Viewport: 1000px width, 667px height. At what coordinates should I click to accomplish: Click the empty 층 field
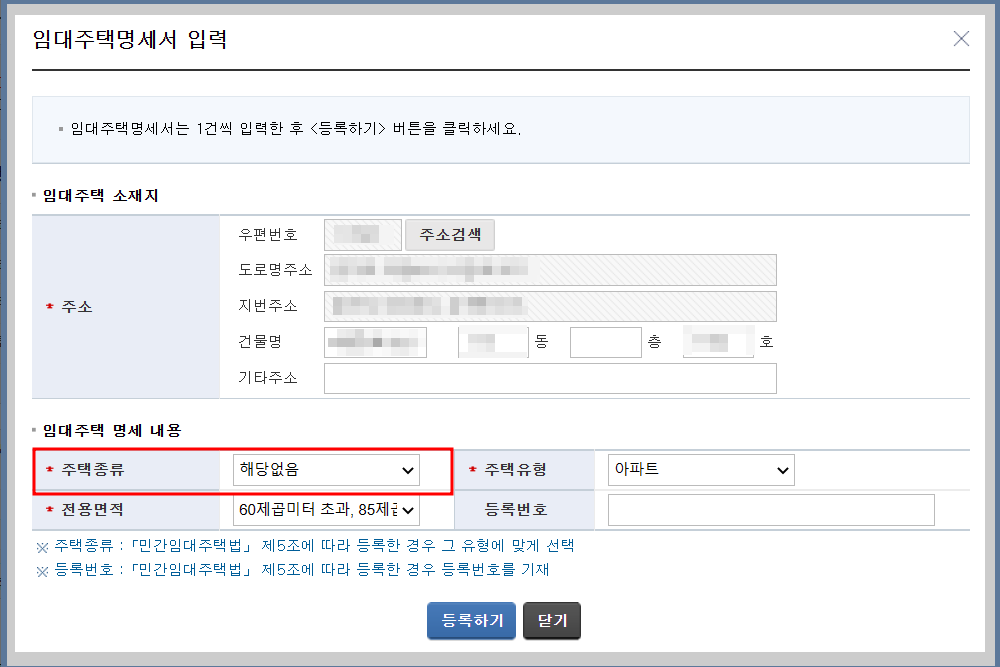coord(604,341)
